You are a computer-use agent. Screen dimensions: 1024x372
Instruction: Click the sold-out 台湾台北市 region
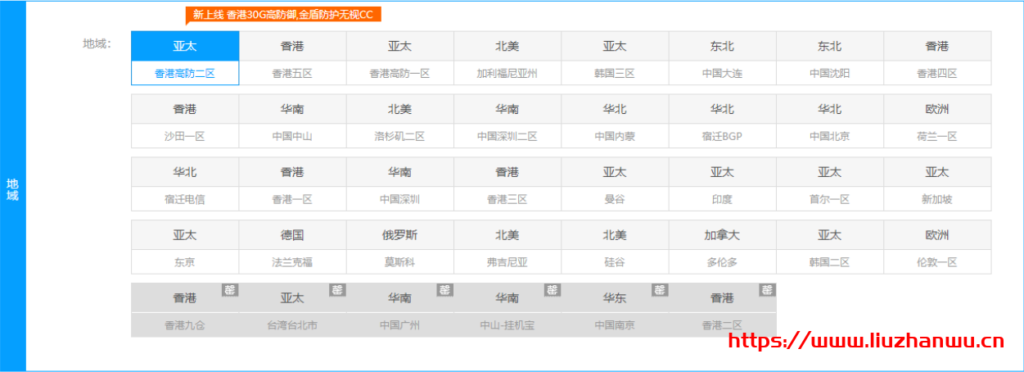[x=293, y=310]
